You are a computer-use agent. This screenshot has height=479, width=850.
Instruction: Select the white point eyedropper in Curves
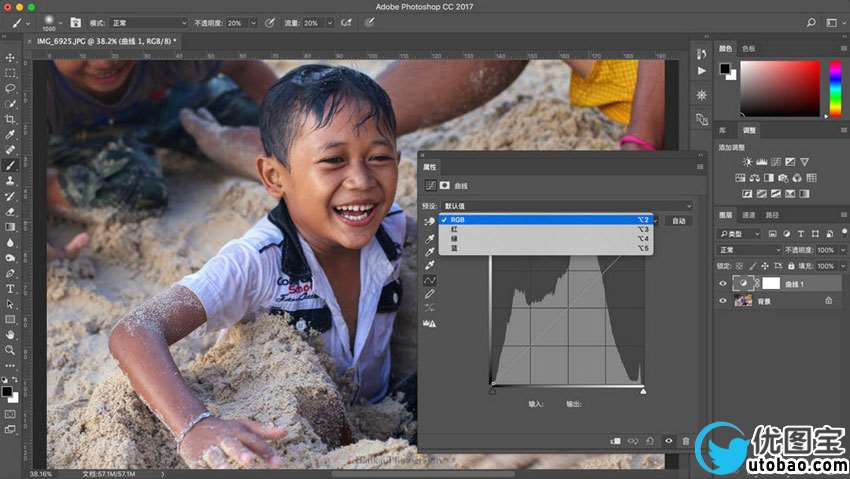pyautogui.click(x=429, y=266)
